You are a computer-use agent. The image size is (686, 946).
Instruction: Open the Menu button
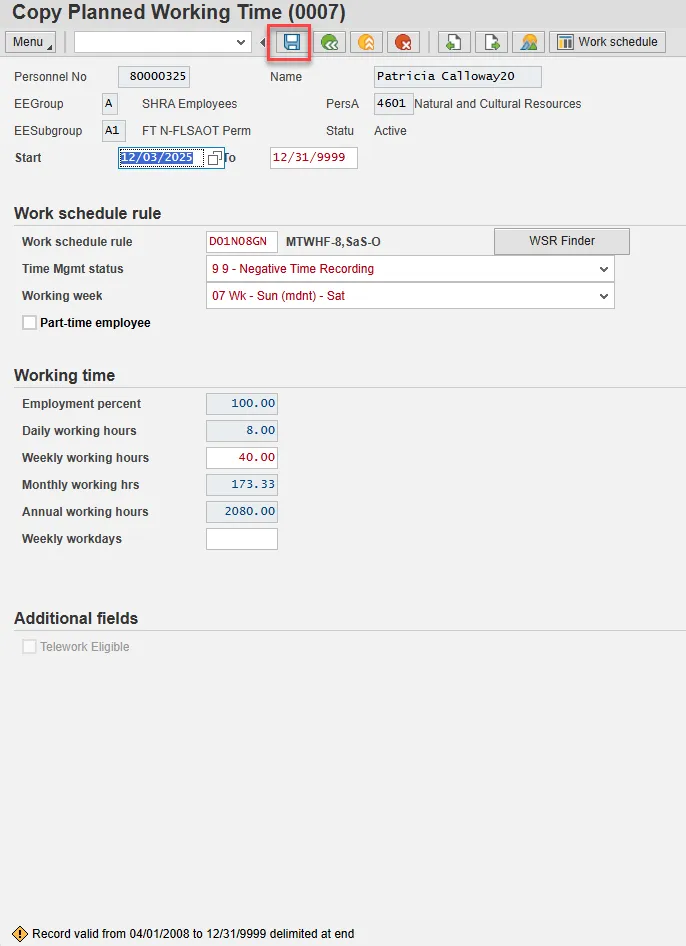[x=30, y=42]
